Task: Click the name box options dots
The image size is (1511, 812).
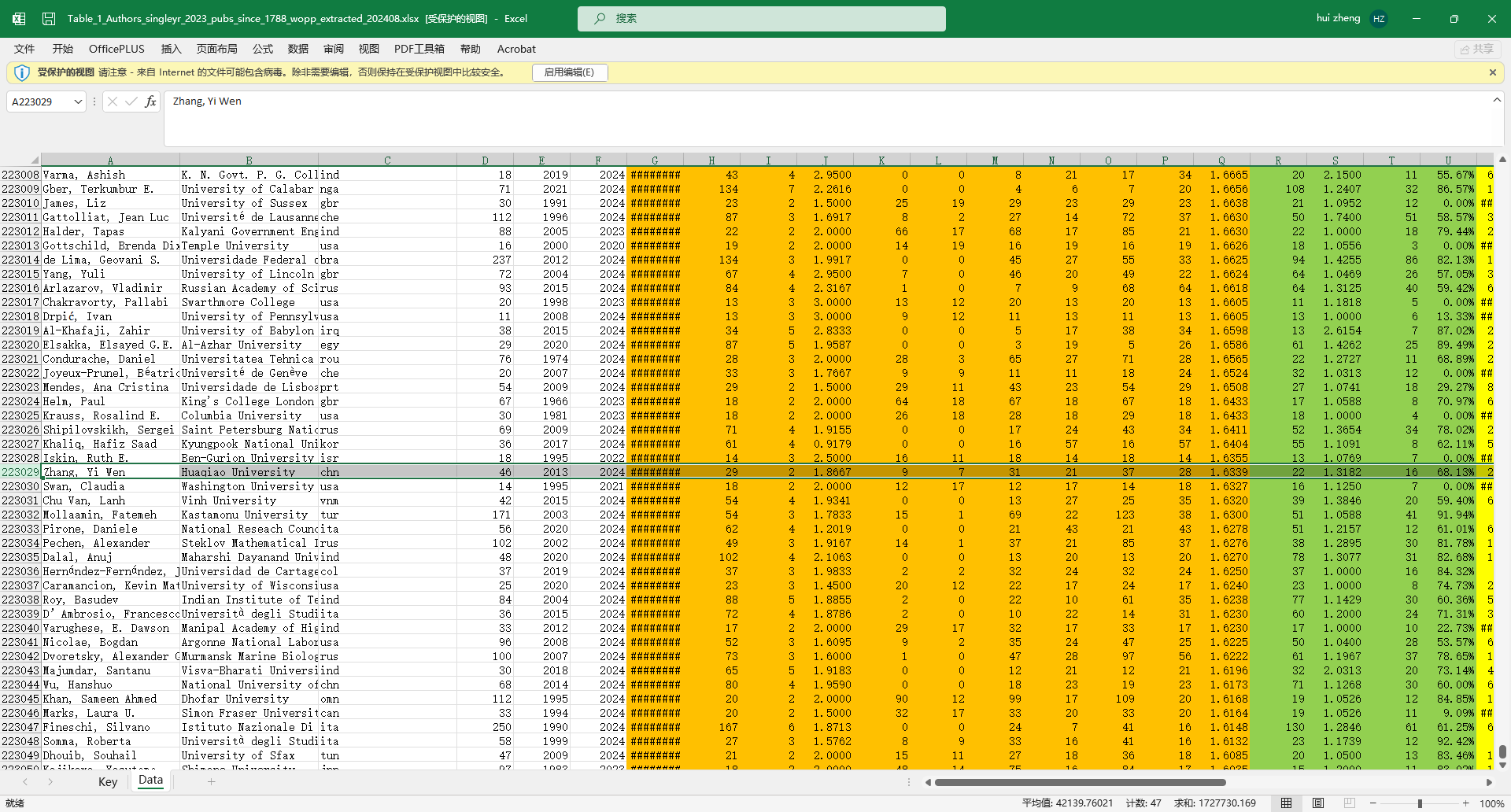Action: pyautogui.click(x=94, y=101)
